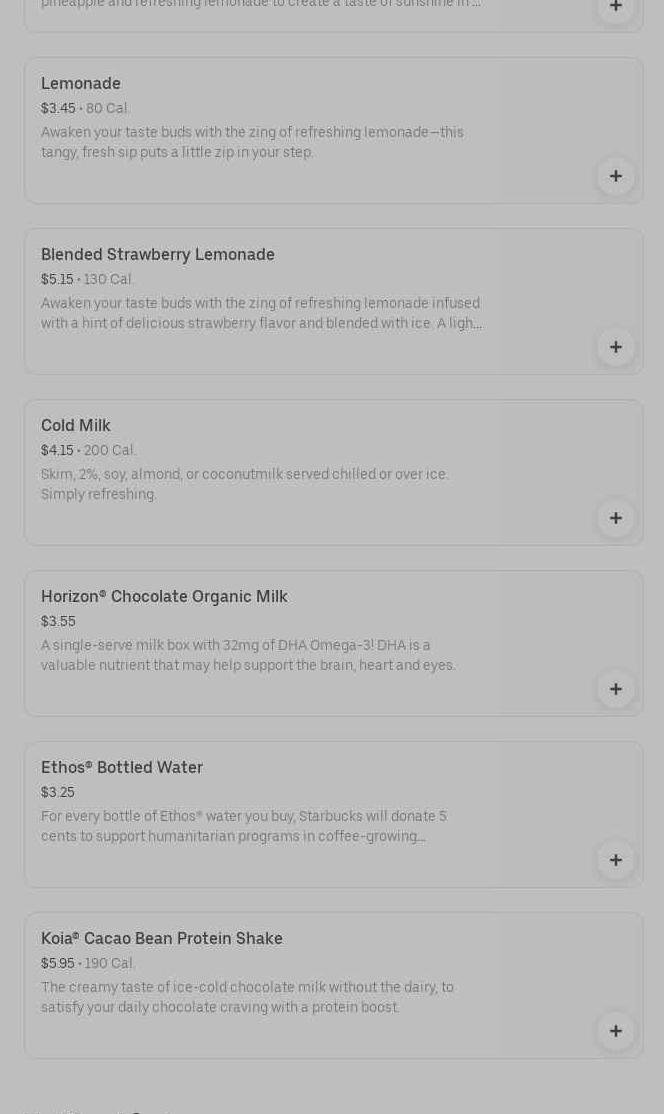
Task: Click the Horizon milk $3.55 price
Action: (x=58, y=622)
